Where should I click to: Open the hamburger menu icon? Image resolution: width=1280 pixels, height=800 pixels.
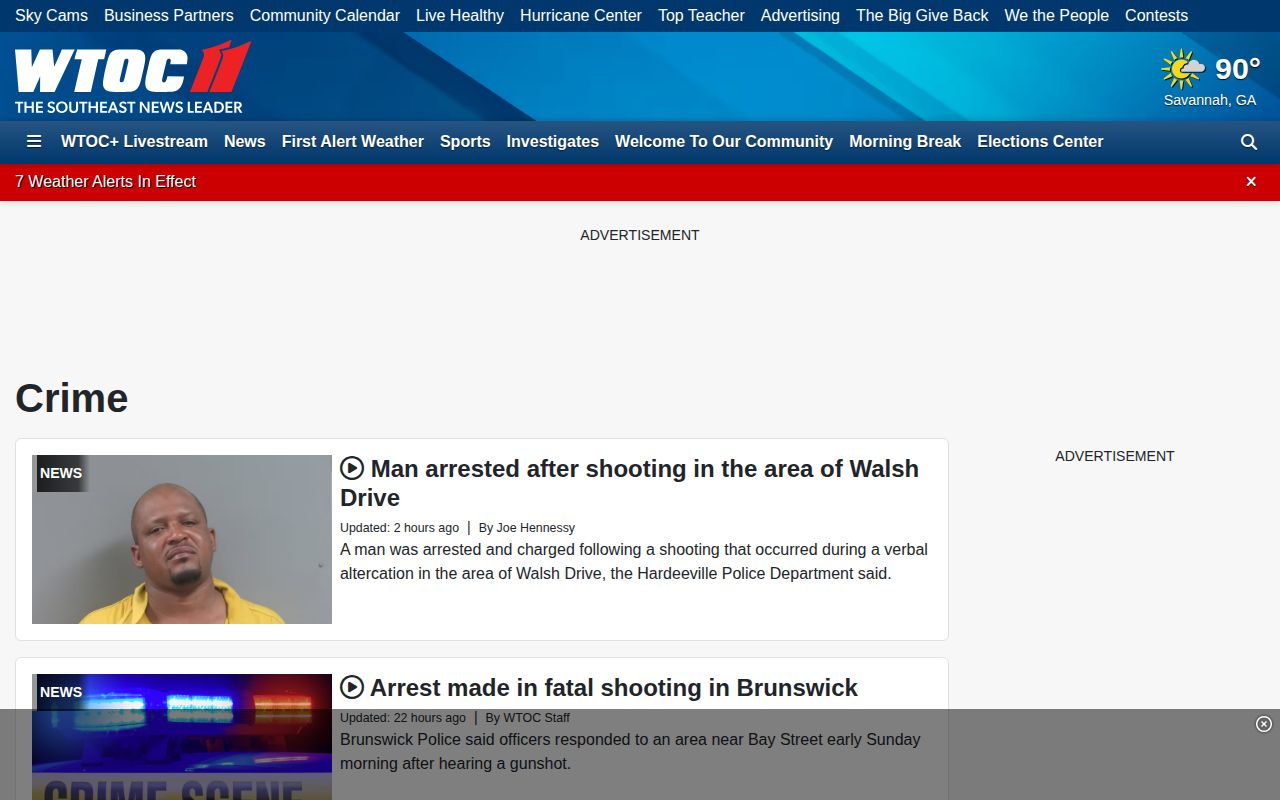(34, 141)
